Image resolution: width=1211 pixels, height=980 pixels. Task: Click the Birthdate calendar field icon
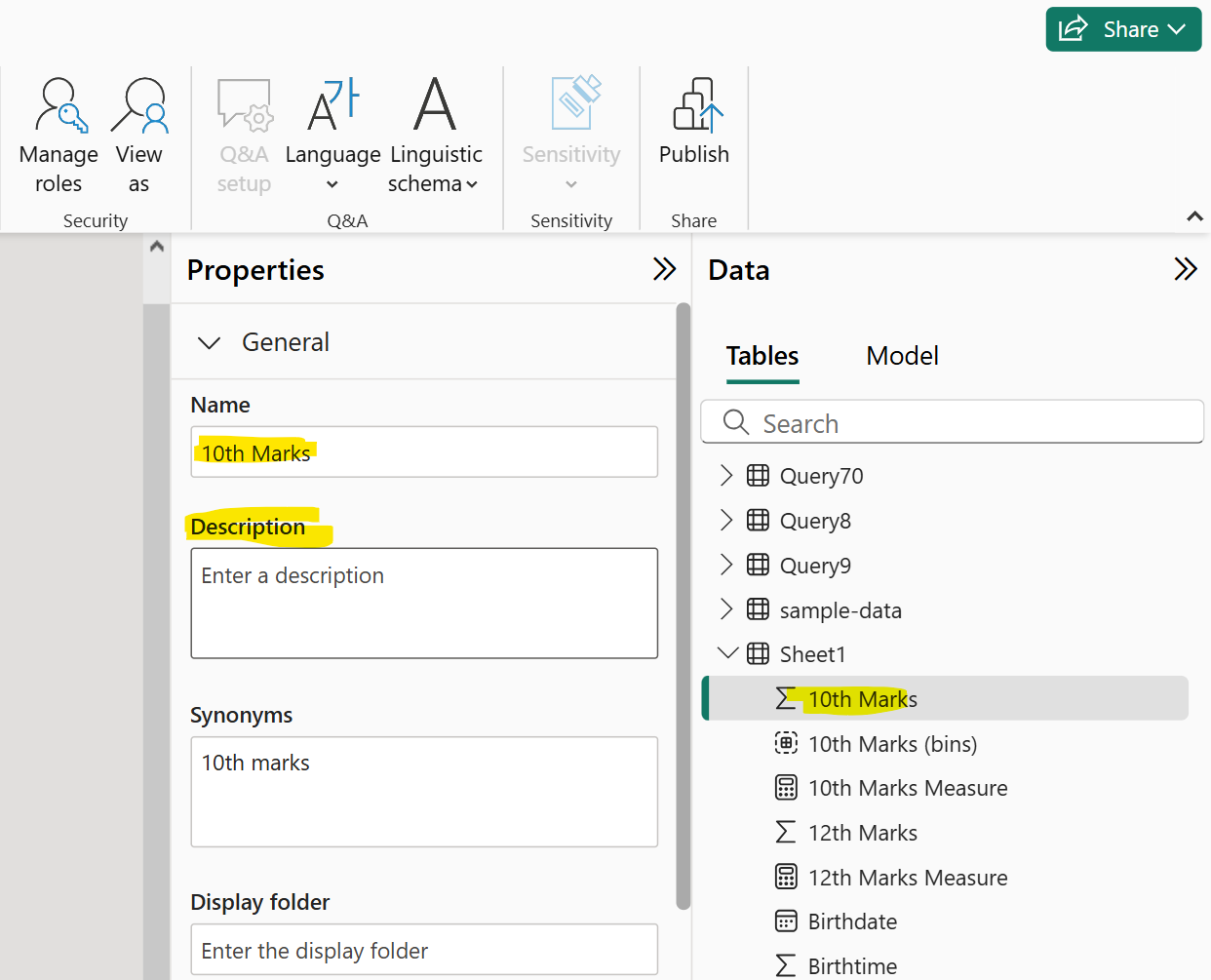[786, 921]
